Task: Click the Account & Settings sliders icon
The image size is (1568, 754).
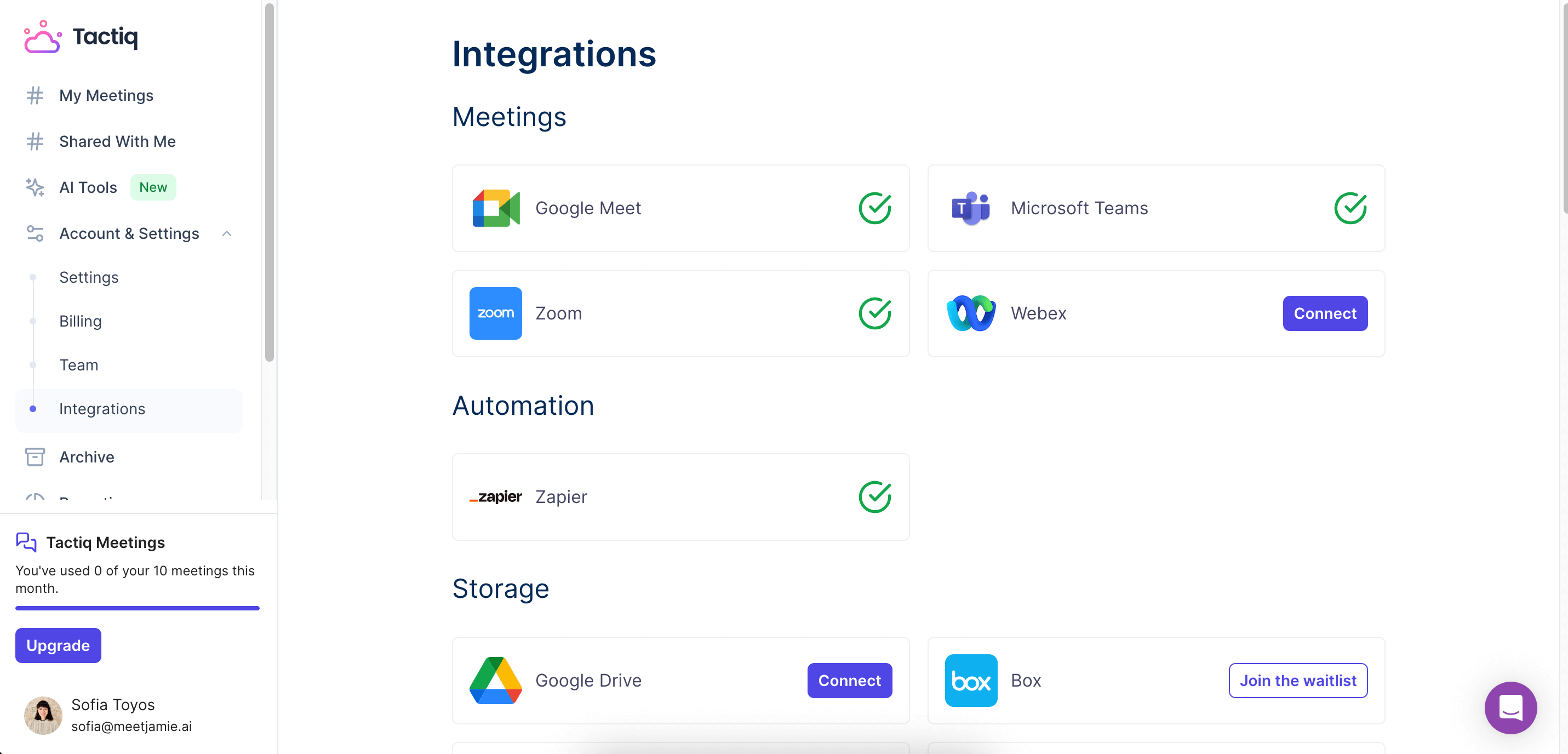Action: [35, 233]
